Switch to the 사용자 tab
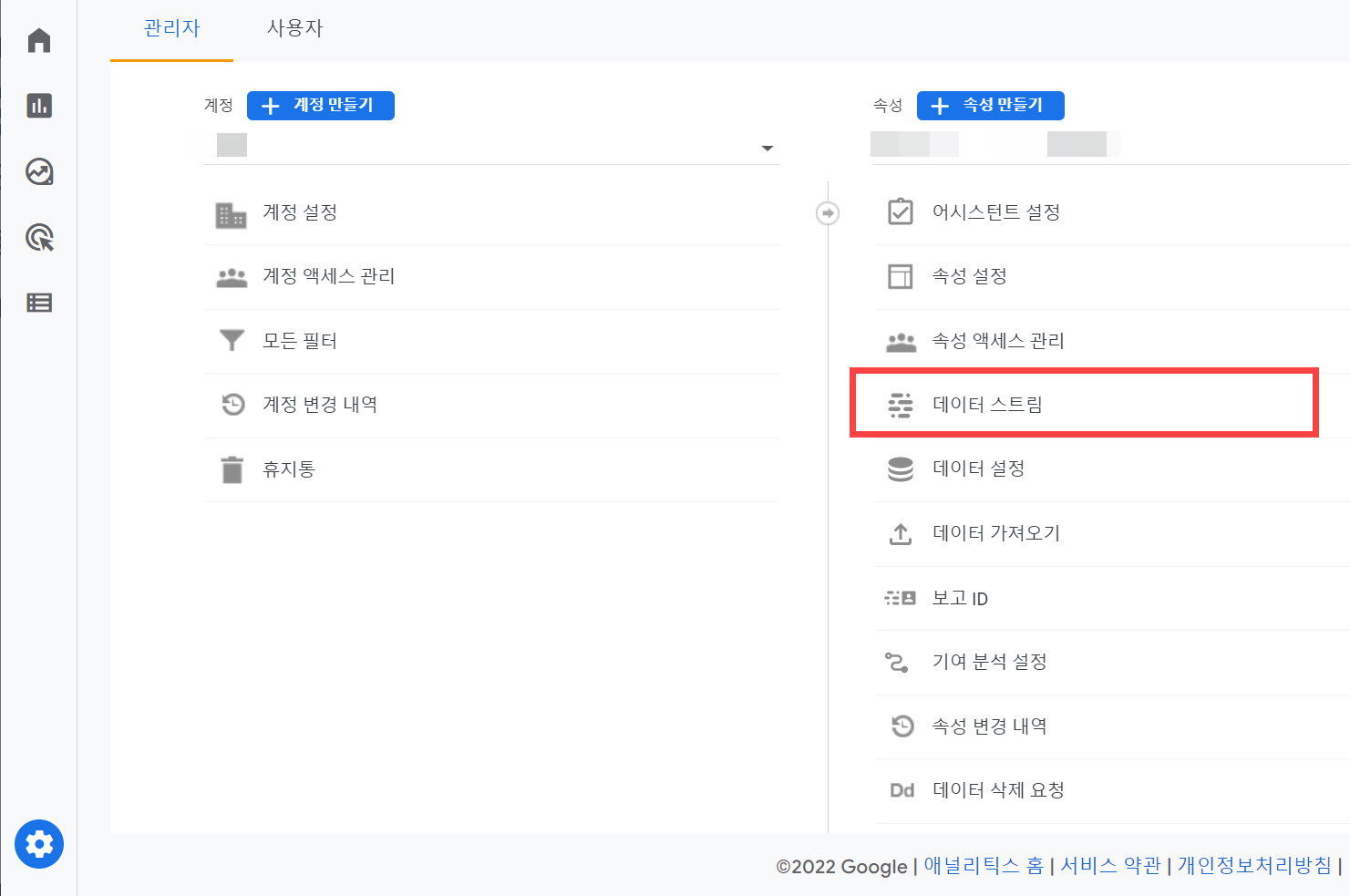This screenshot has height=896, width=1350. click(x=294, y=28)
